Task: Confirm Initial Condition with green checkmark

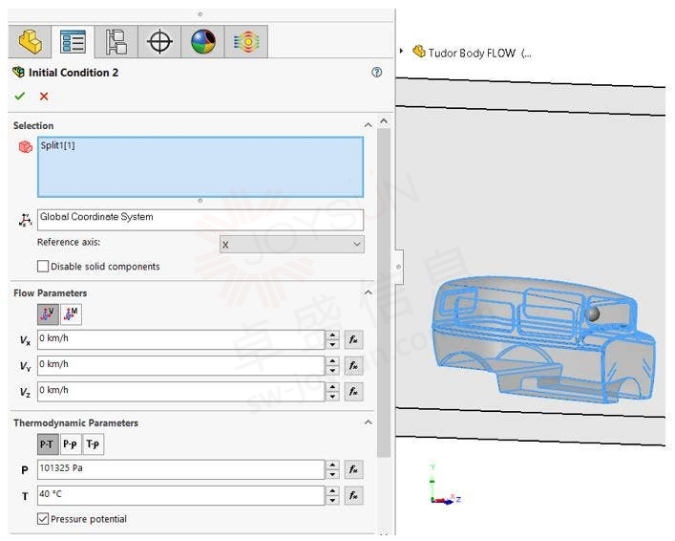Action: click(x=19, y=96)
